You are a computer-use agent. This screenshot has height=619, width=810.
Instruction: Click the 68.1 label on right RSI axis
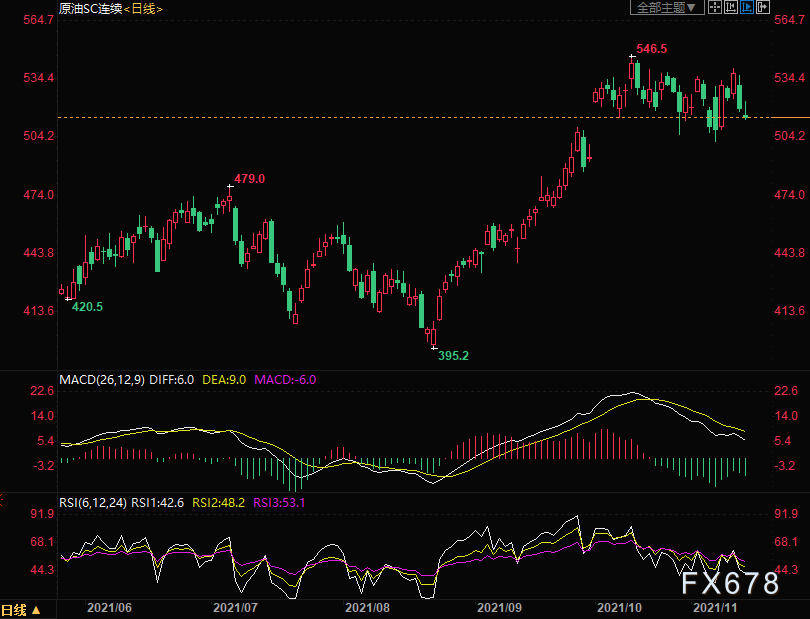pos(786,542)
